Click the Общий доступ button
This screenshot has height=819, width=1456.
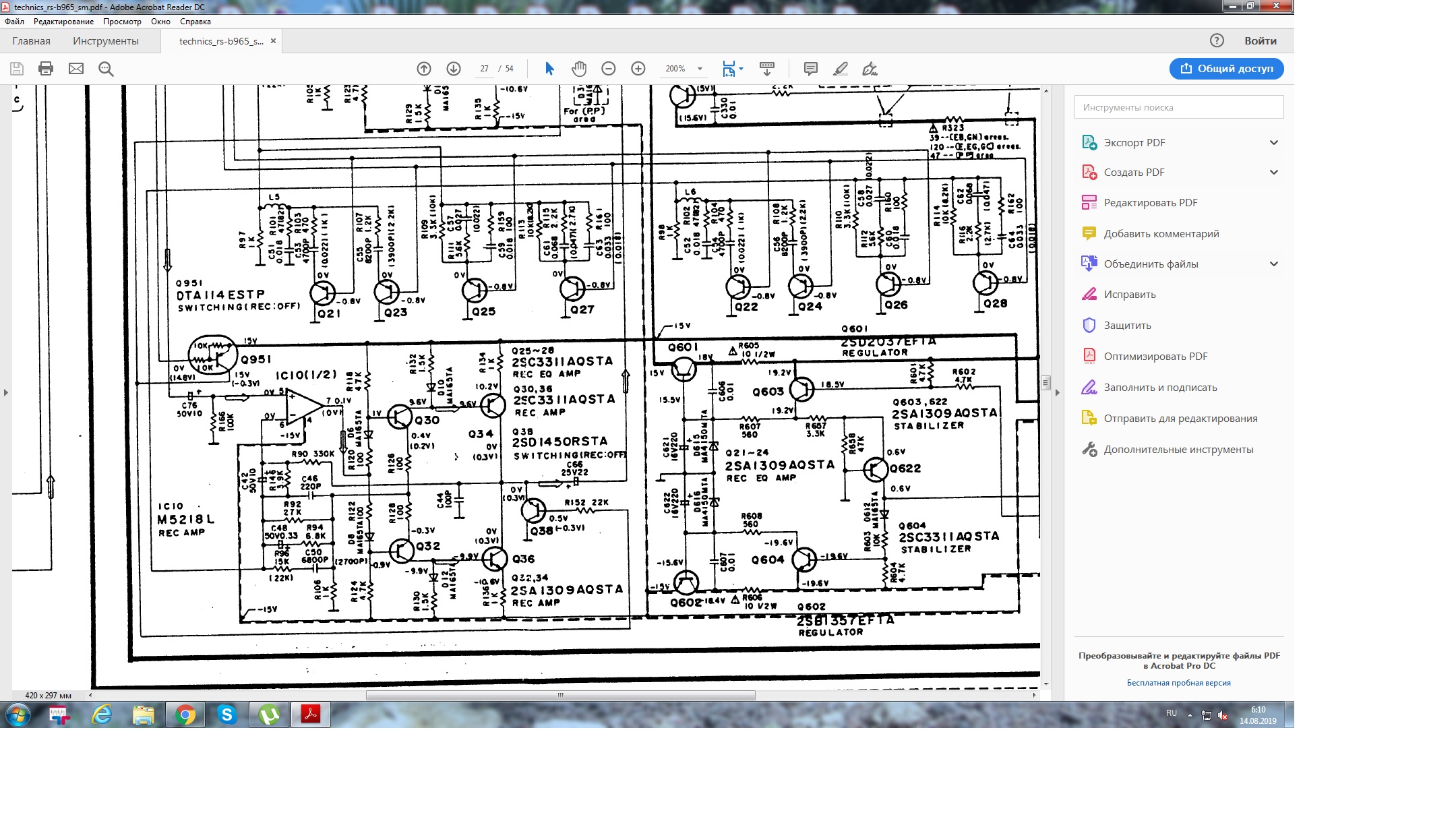coord(1226,69)
